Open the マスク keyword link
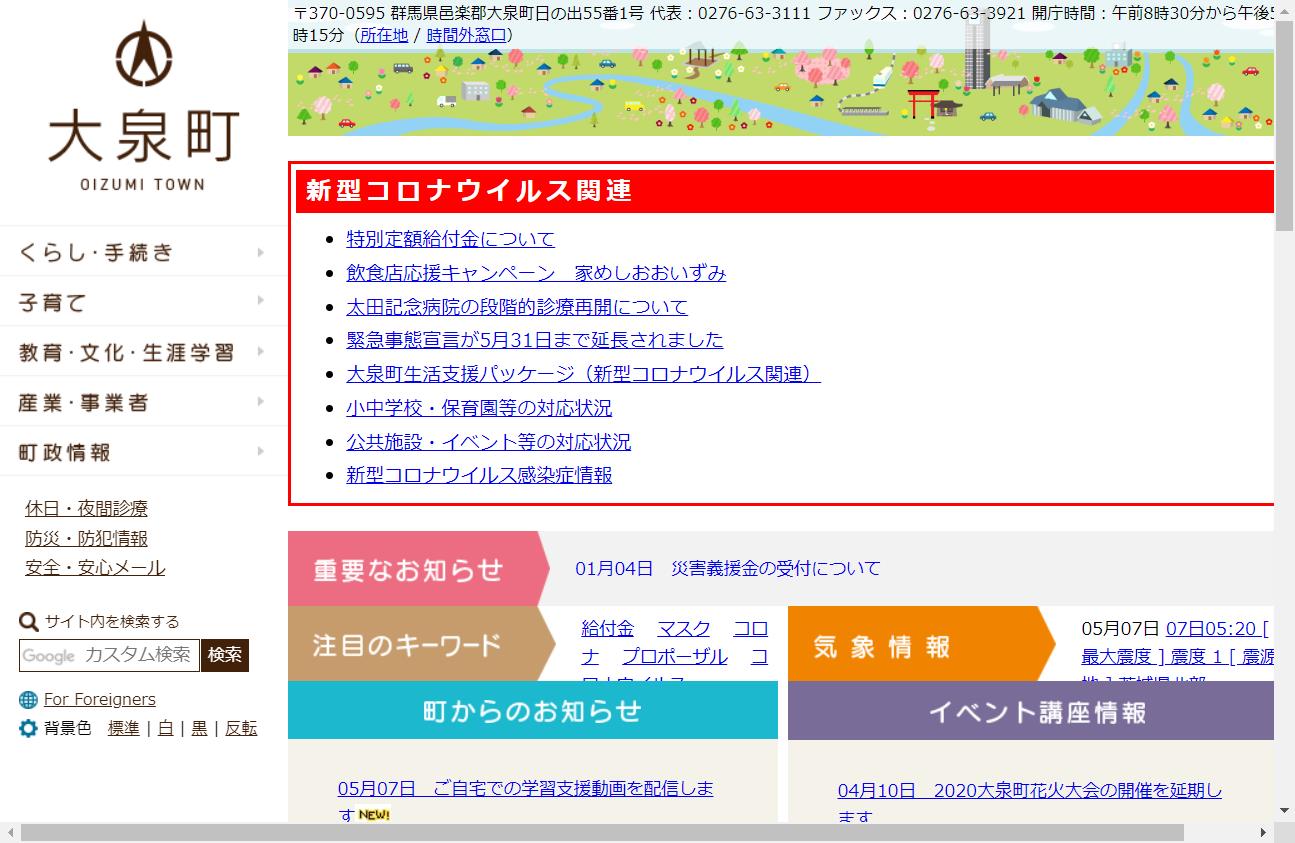The width and height of the screenshot is (1295, 843). (x=682, y=628)
